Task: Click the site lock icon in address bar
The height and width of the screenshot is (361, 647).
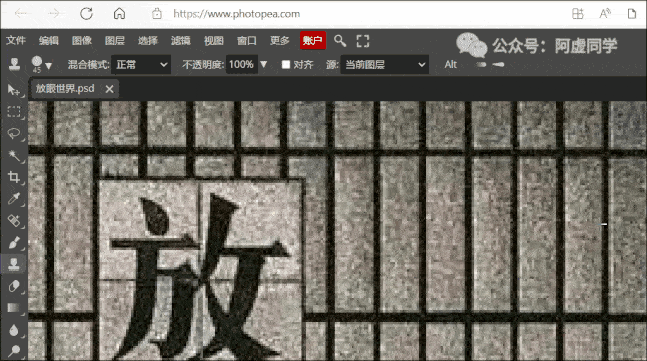Action: click(157, 14)
